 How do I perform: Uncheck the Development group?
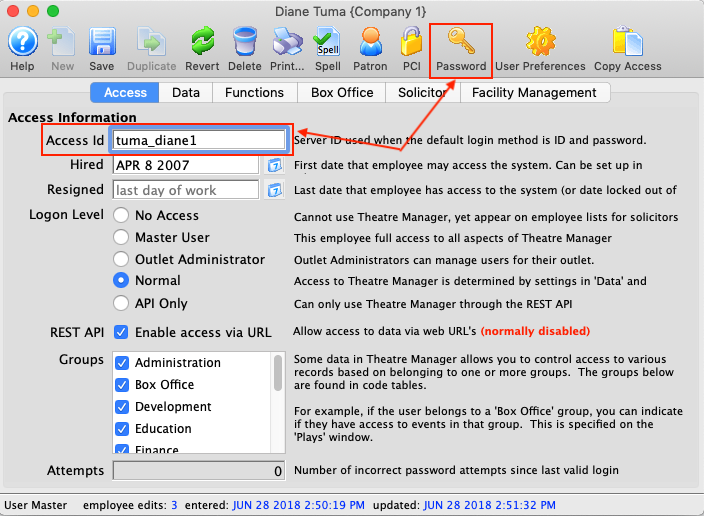122,406
